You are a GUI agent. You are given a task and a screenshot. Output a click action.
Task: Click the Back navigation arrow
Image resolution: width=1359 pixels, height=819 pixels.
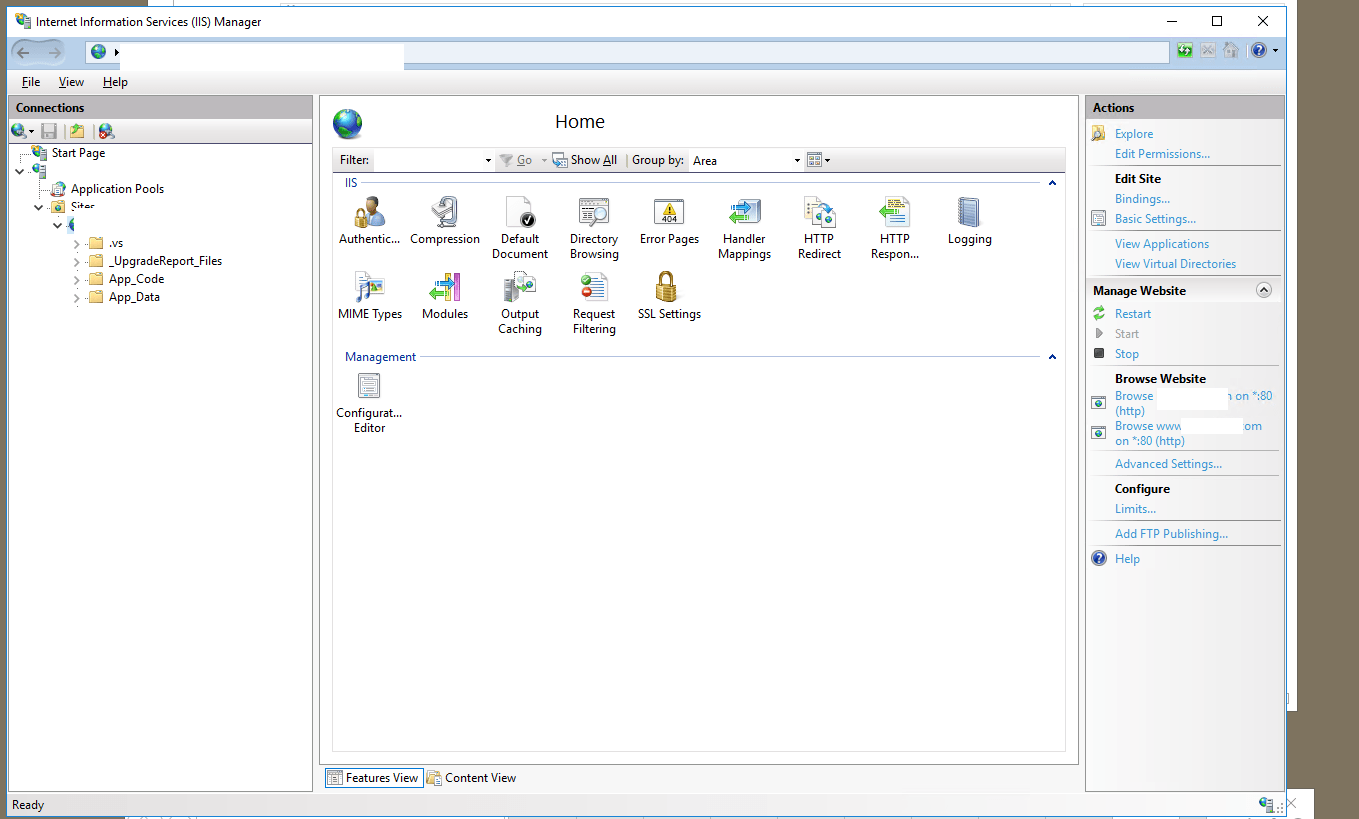point(23,52)
